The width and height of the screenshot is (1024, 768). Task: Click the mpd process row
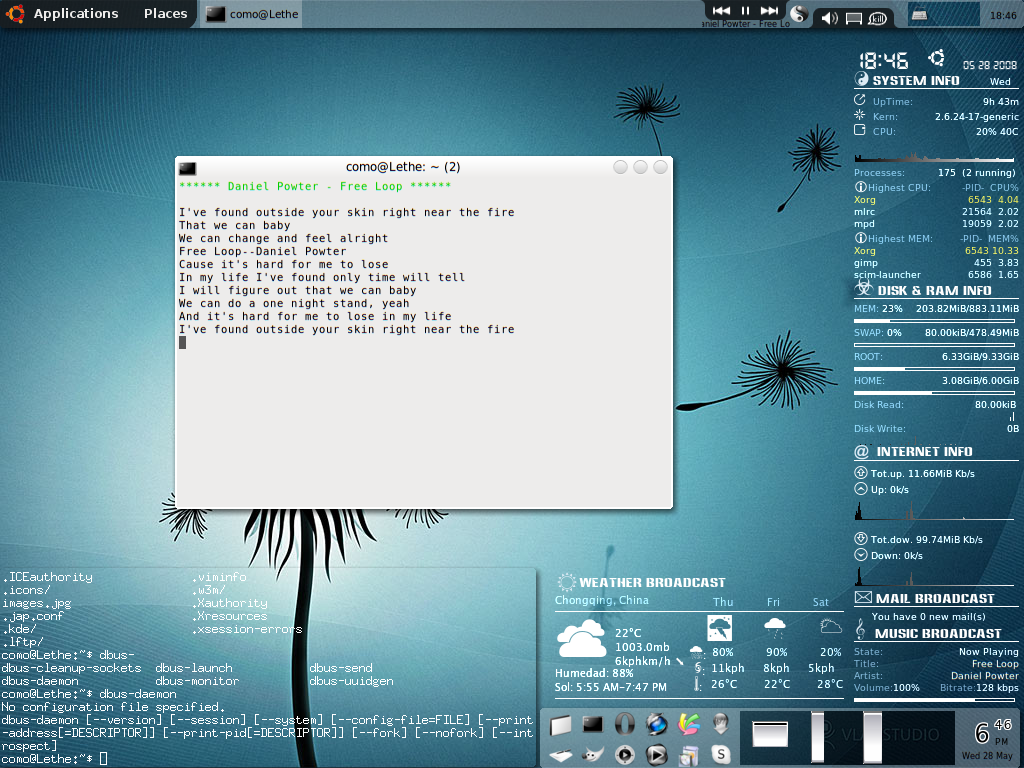(x=936, y=223)
